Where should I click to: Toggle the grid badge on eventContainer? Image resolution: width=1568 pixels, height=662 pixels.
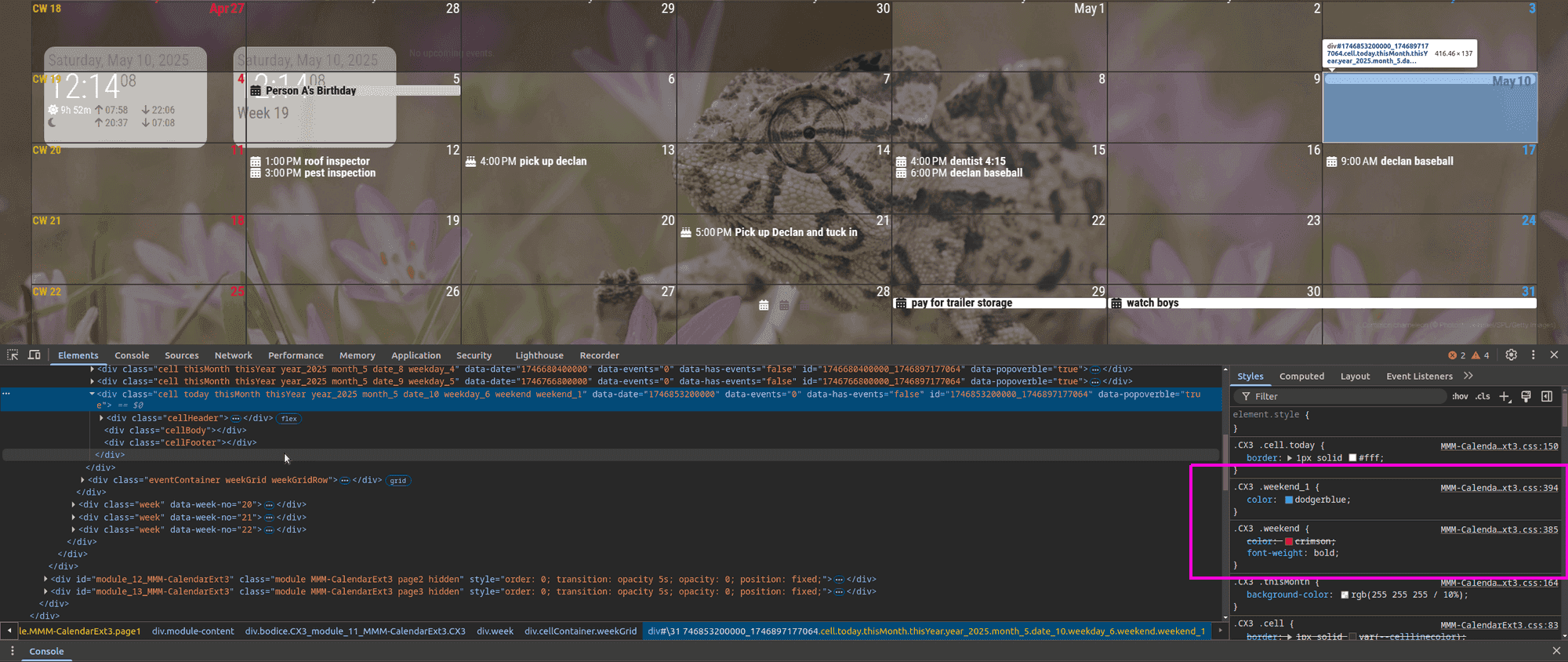pos(398,481)
